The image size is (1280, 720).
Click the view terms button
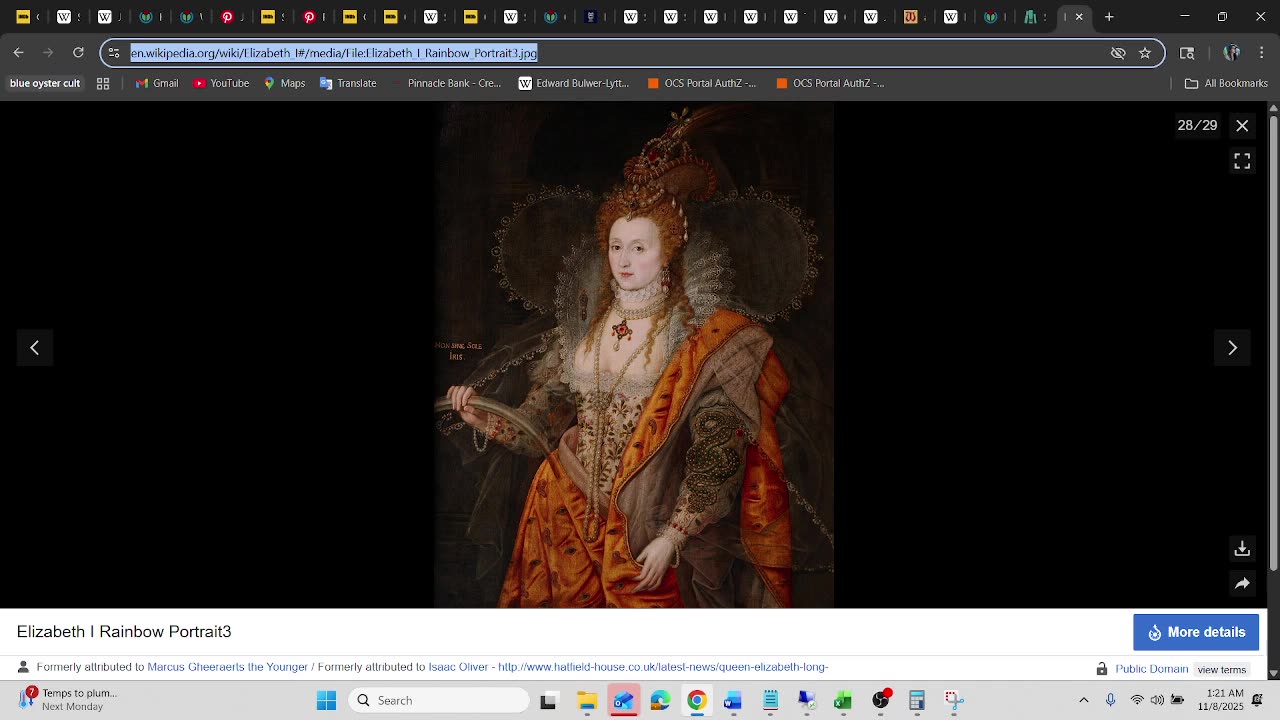(1222, 669)
